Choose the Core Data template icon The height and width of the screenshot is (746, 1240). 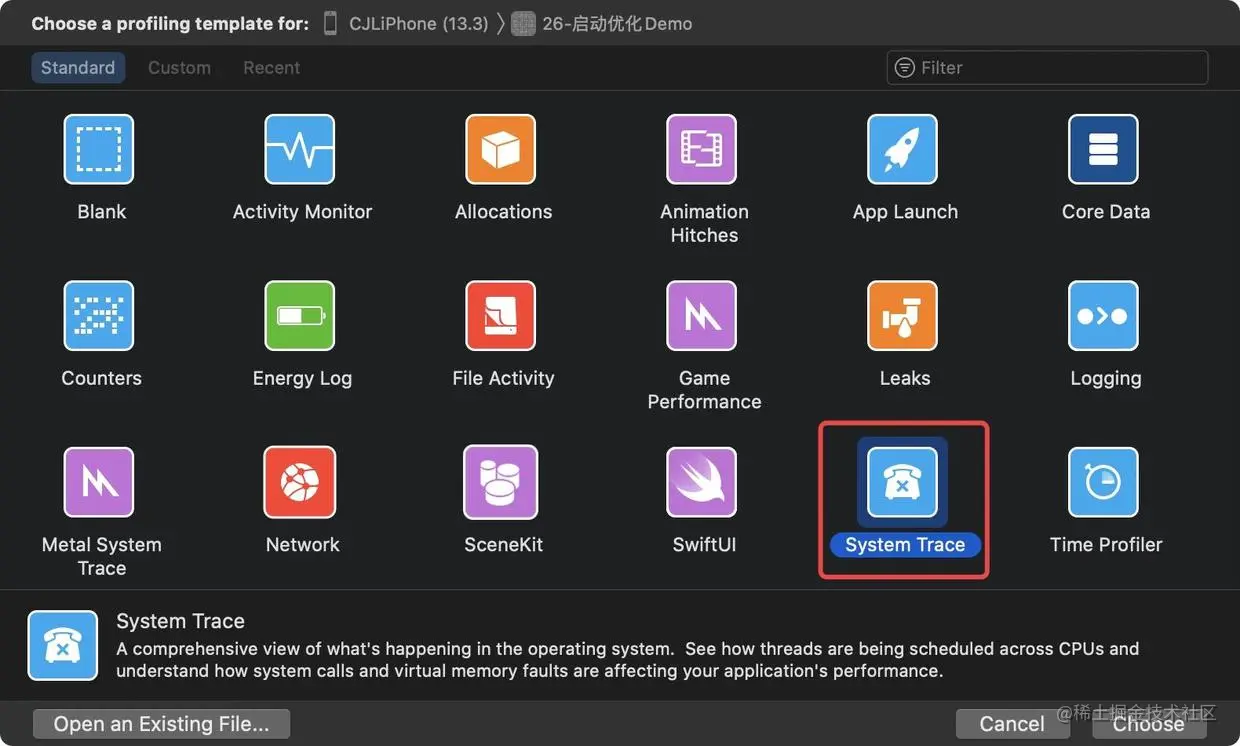(x=1103, y=149)
